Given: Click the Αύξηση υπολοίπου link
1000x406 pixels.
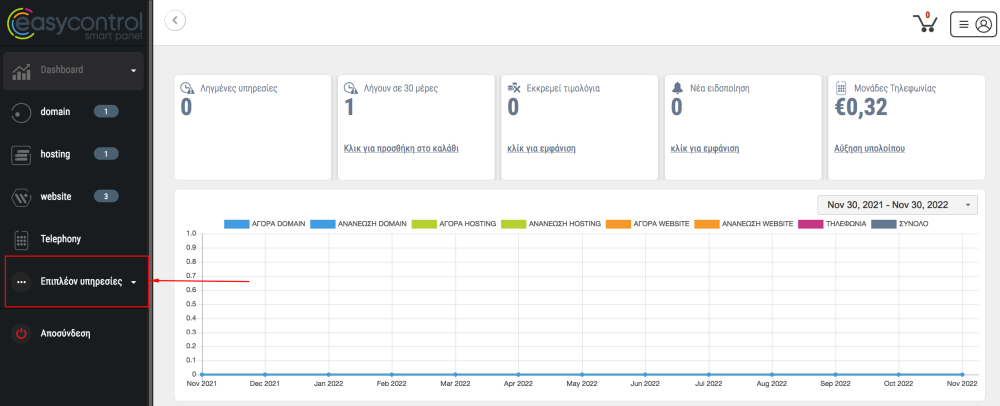Looking at the screenshot, I should tap(869, 149).
